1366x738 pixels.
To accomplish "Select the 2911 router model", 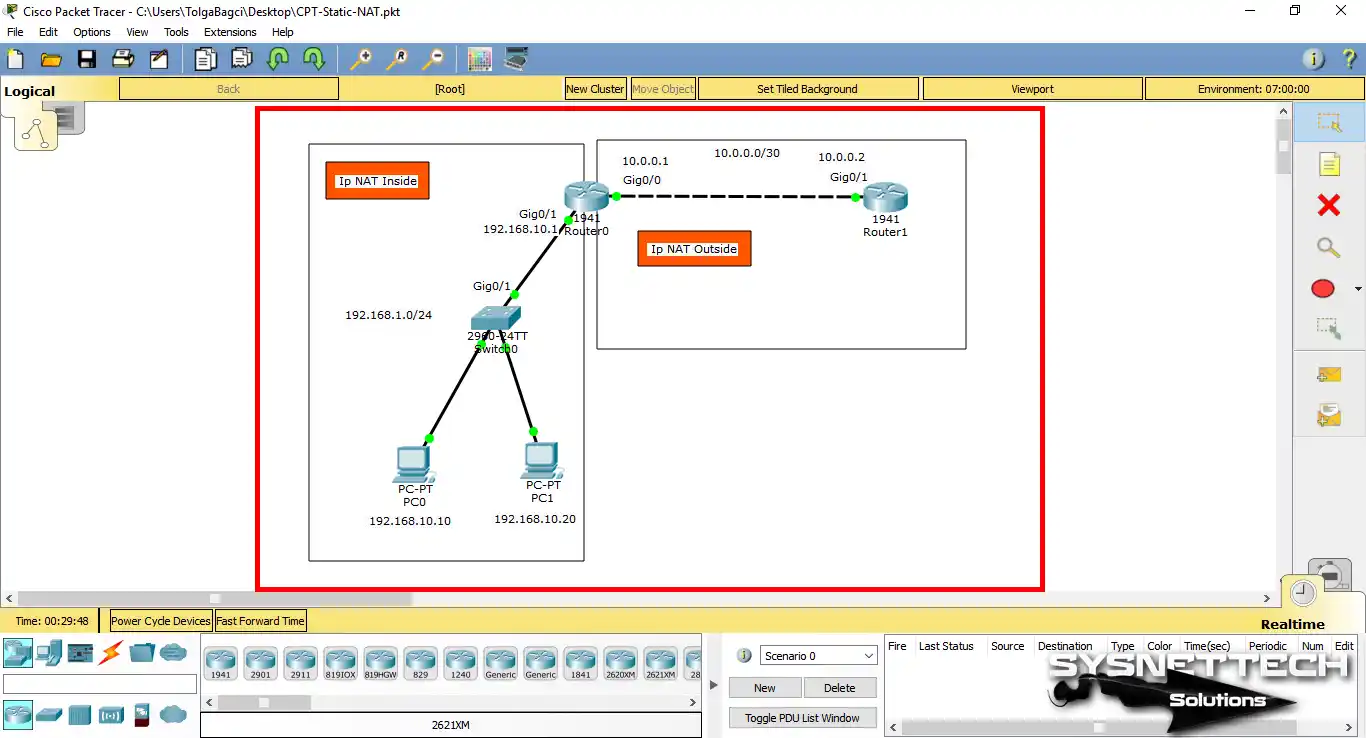I will click(300, 663).
